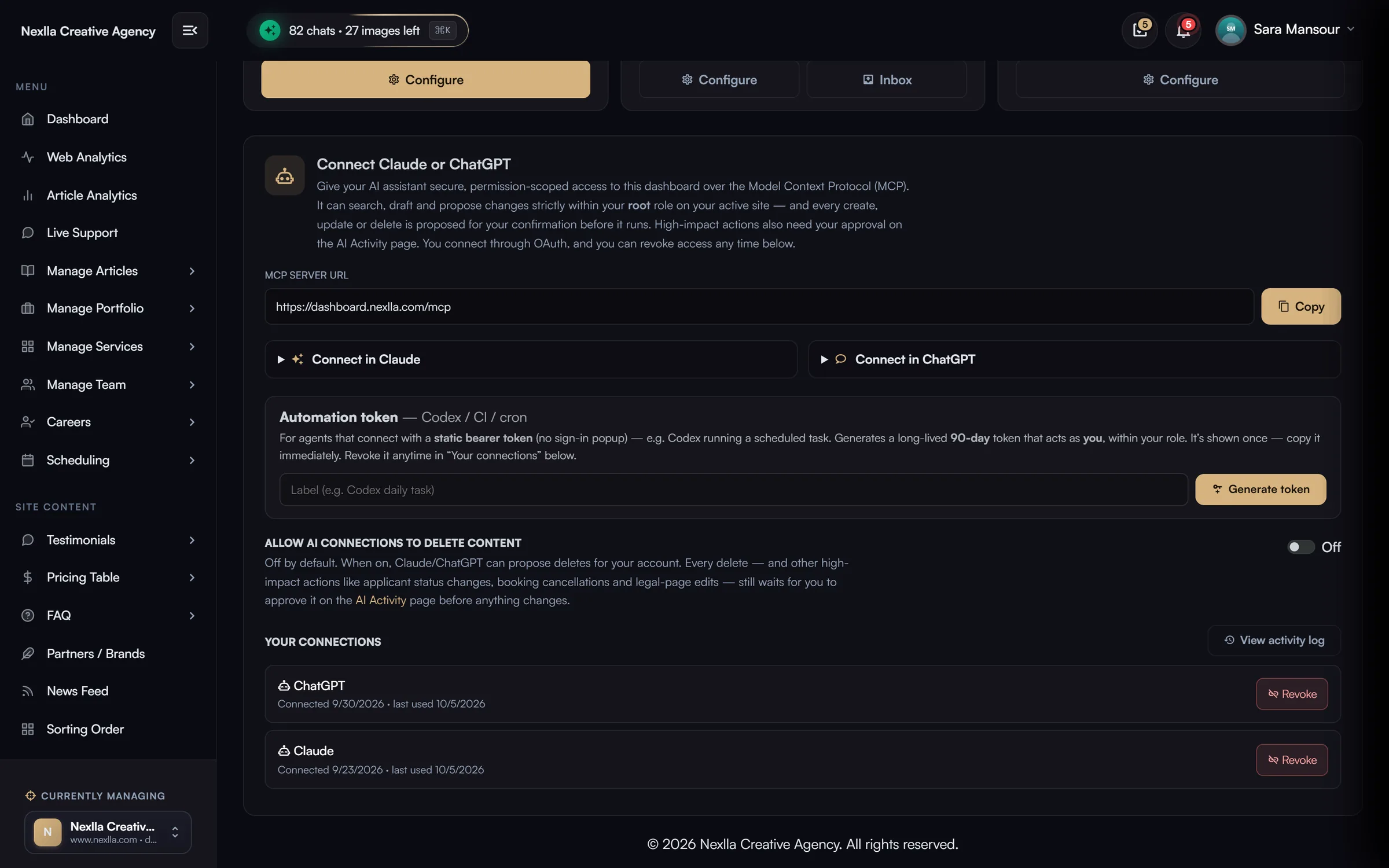Viewport: 1389px width, 868px height.
Task: Open the user menu chevron next to Sara Mansour
Action: point(1351,29)
